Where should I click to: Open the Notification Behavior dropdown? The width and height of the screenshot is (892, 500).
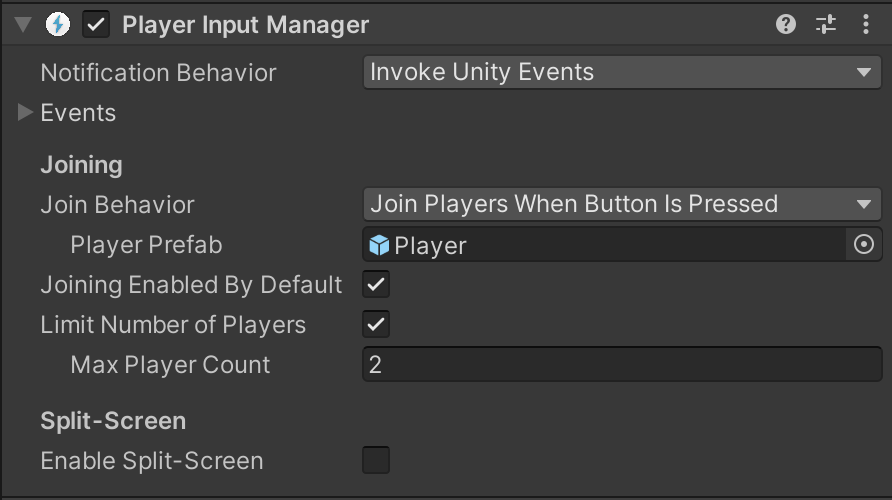click(622, 72)
